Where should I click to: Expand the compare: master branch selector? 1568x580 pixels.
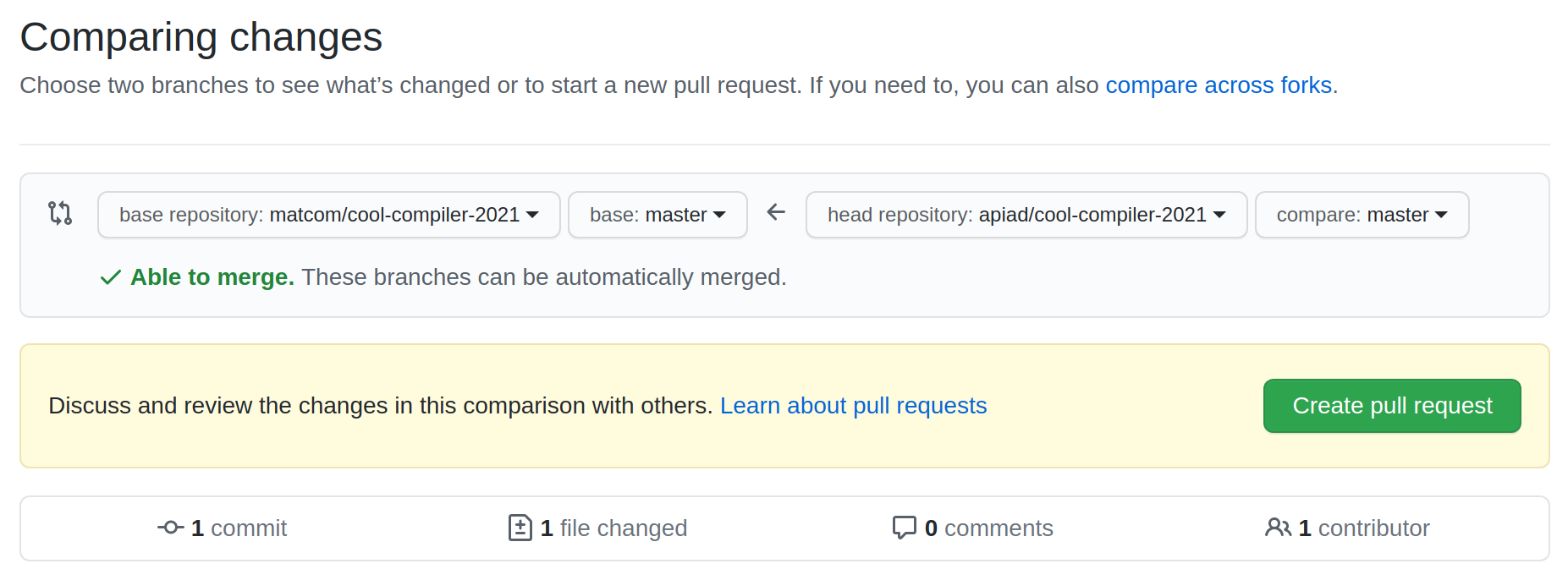pyautogui.click(x=1362, y=215)
